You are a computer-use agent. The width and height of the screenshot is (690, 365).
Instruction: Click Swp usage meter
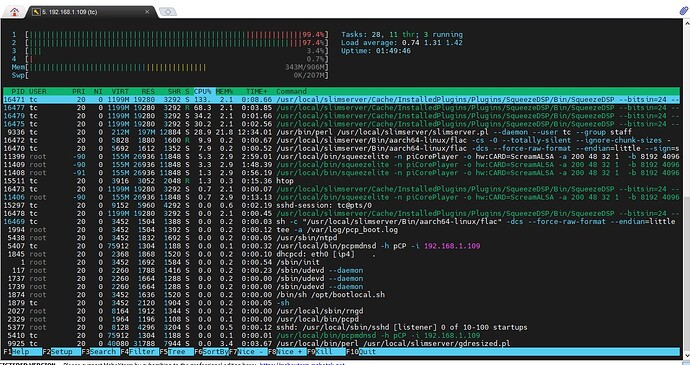170,75
